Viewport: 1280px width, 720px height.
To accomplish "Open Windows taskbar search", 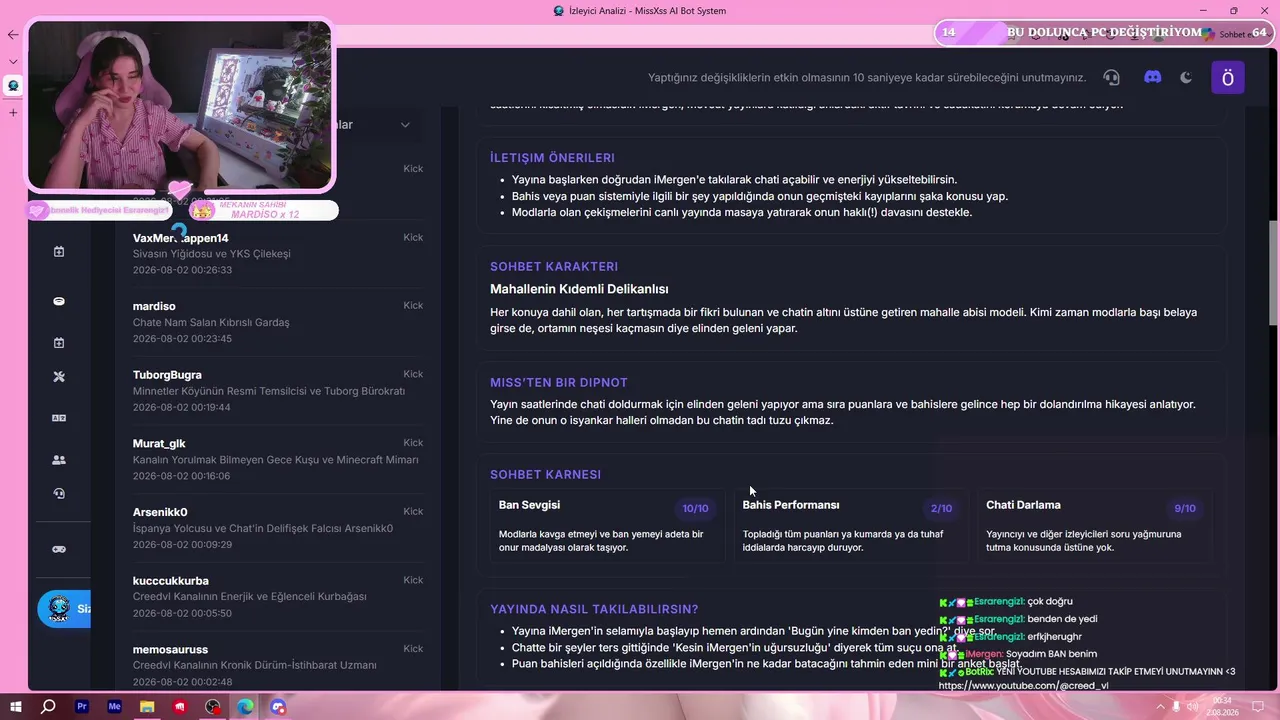I will 48,707.
